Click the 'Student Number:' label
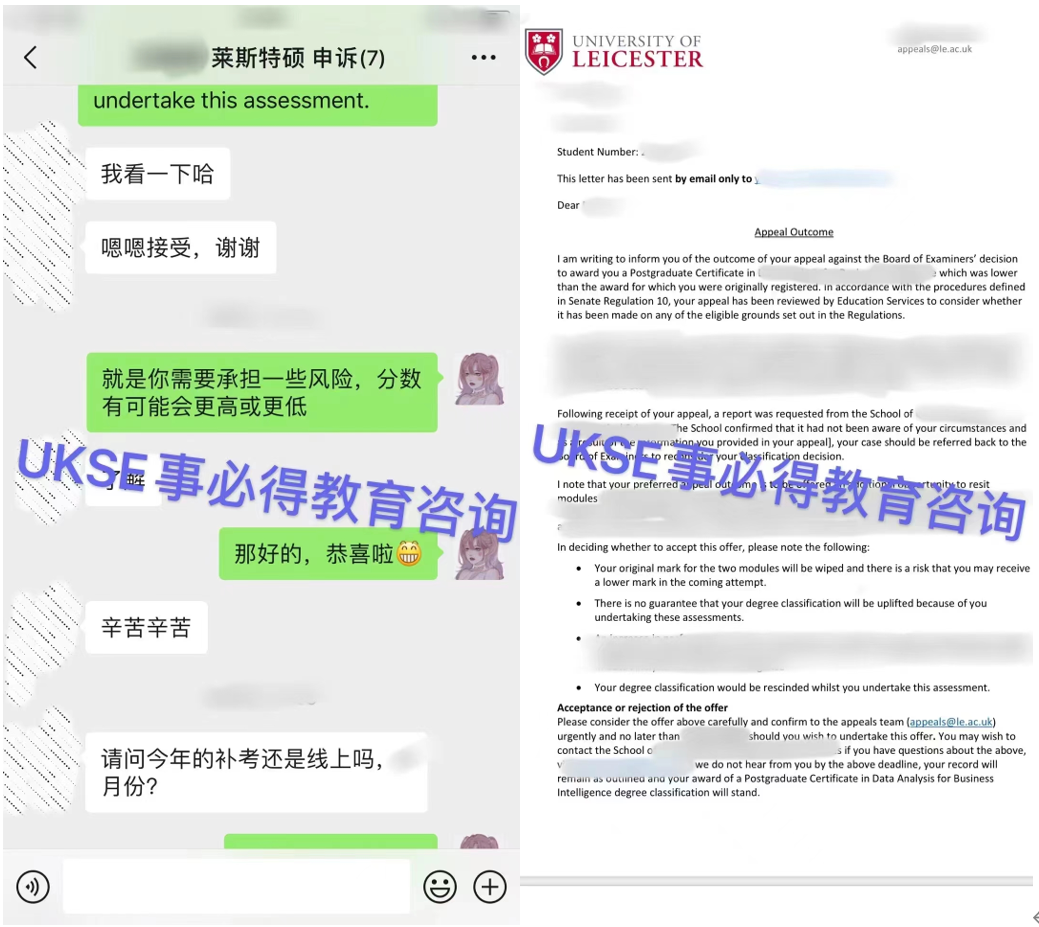The width and height of the screenshot is (1039, 927). coord(598,152)
